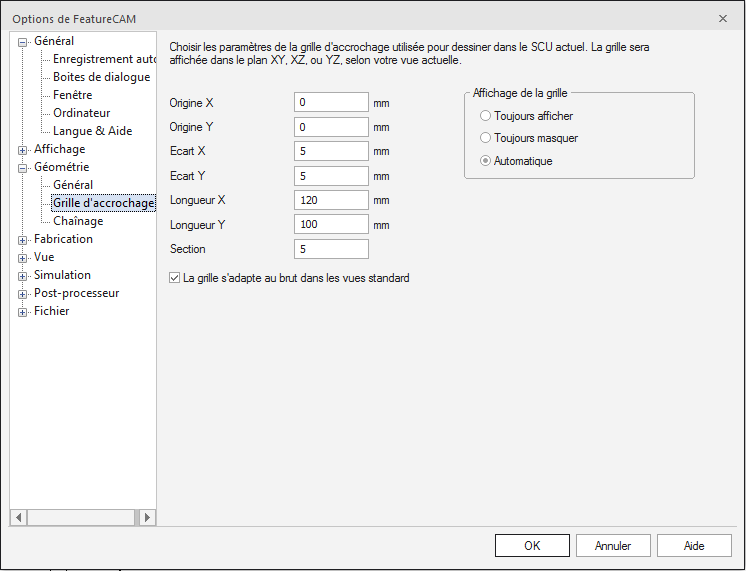The image size is (746, 571).
Task: Click the tree horizontal scrollbar thumb
Action: coord(81,517)
